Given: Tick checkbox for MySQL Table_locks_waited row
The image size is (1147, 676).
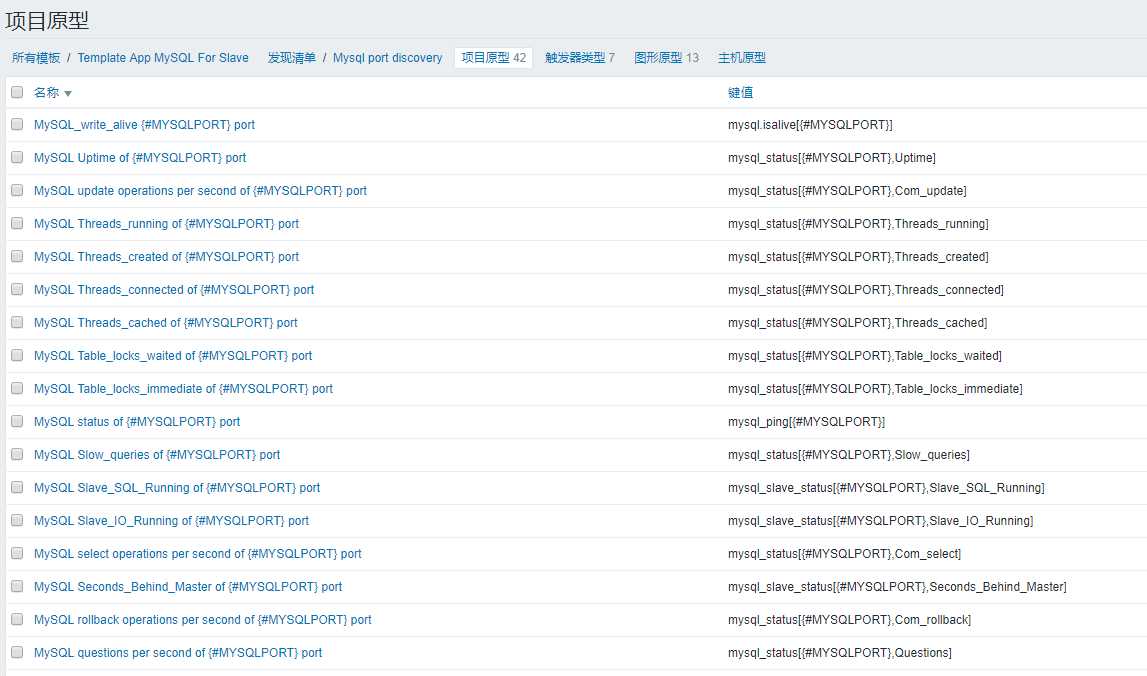Looking at the screenshot, I should 17,355.
